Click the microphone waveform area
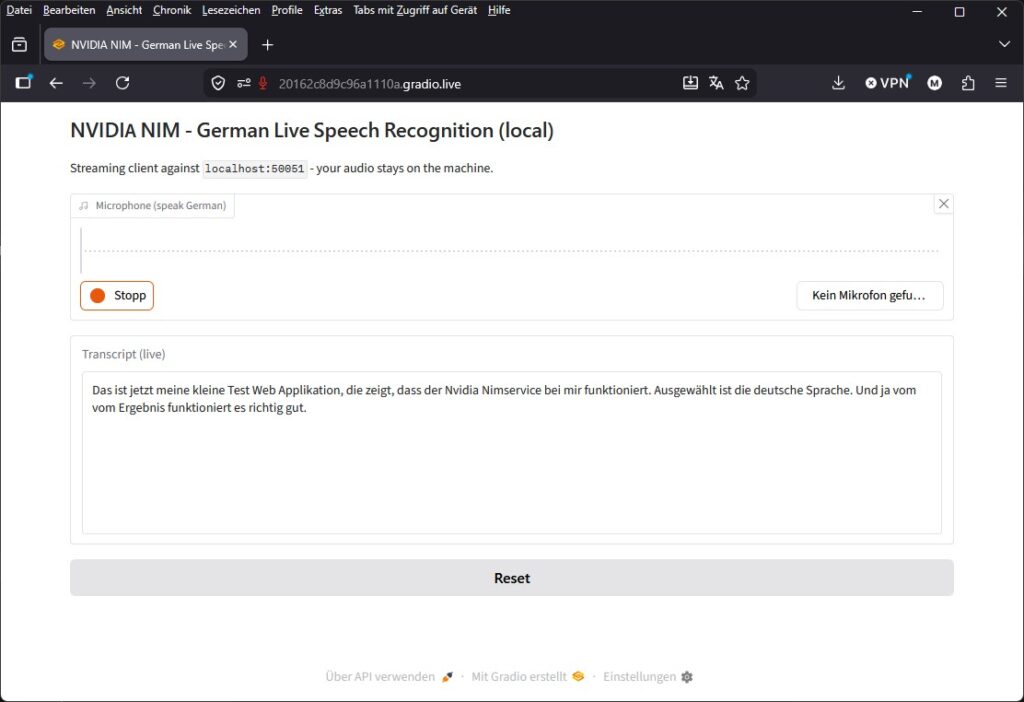Viewport: 1024px width, 702px height. click(511, 251)
